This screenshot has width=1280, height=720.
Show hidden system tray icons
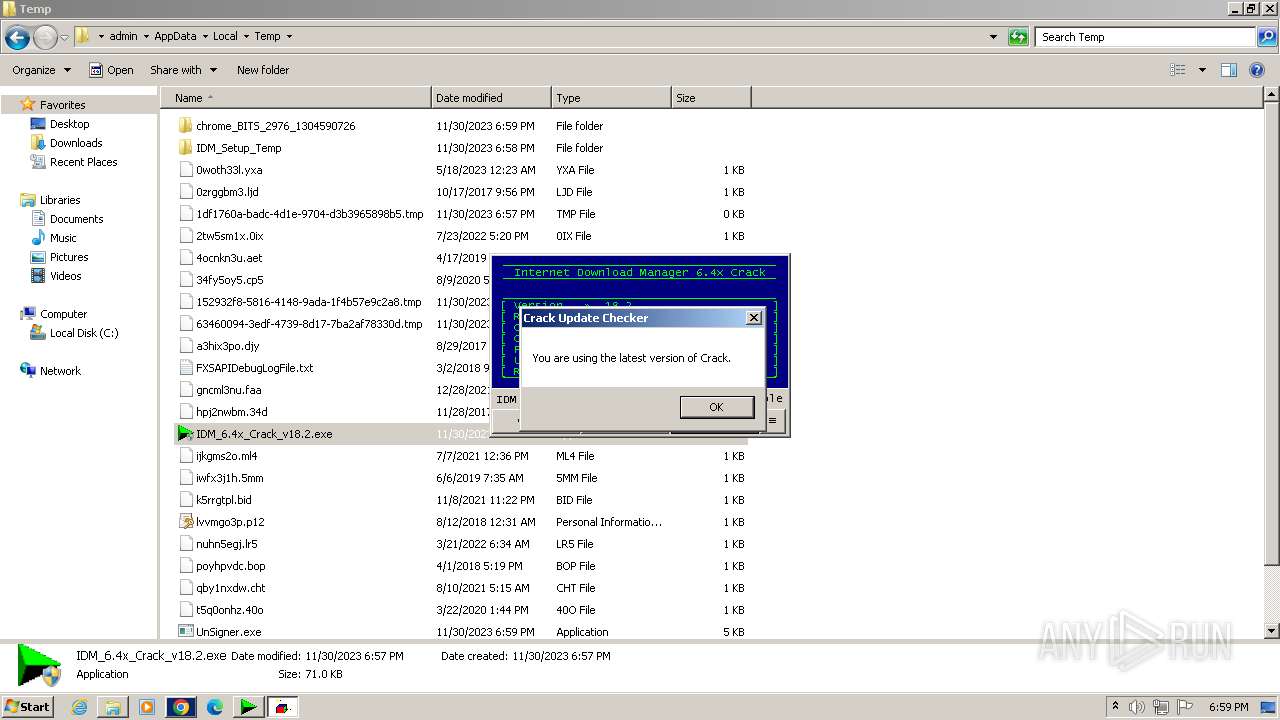[x=1115, y=706]
